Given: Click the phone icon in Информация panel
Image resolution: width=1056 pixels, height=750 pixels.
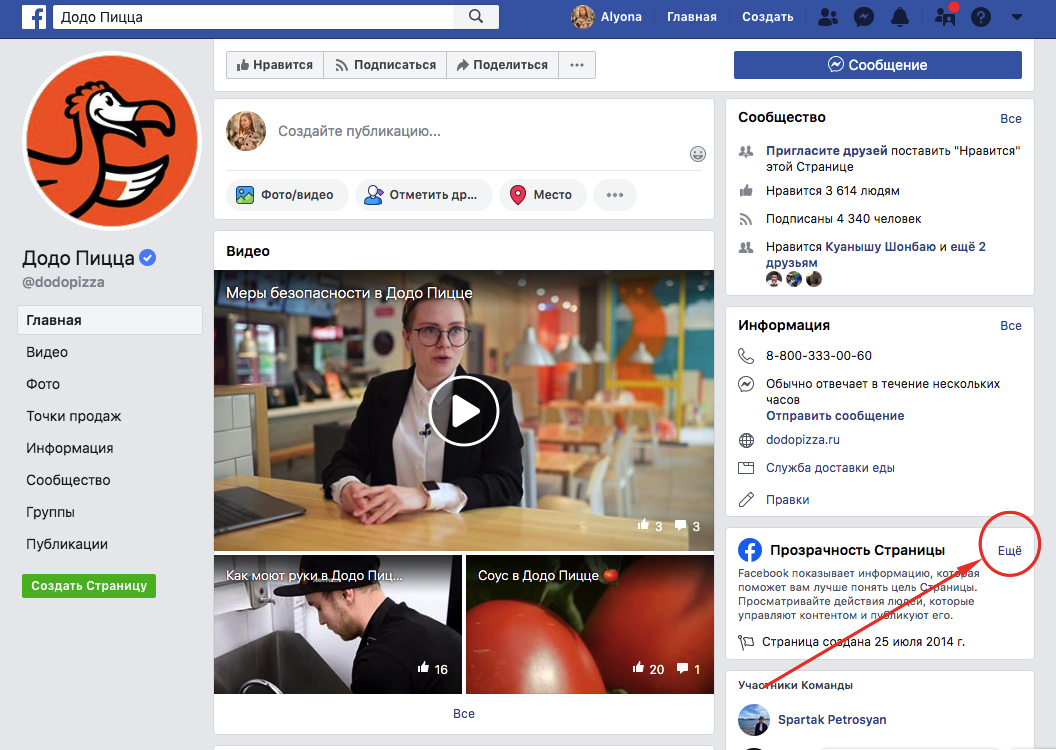Looking at the screenshot, I should [746, 355].
